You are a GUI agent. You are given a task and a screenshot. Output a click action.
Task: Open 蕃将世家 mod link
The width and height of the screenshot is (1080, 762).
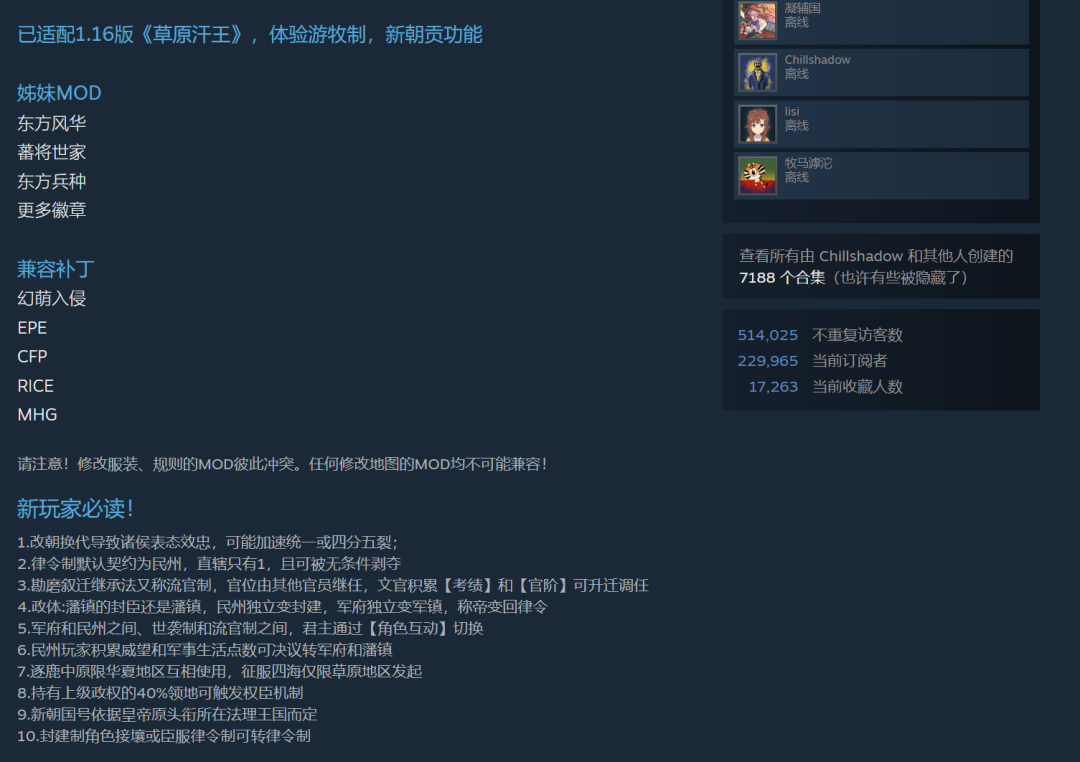click(x=52, y=152)
